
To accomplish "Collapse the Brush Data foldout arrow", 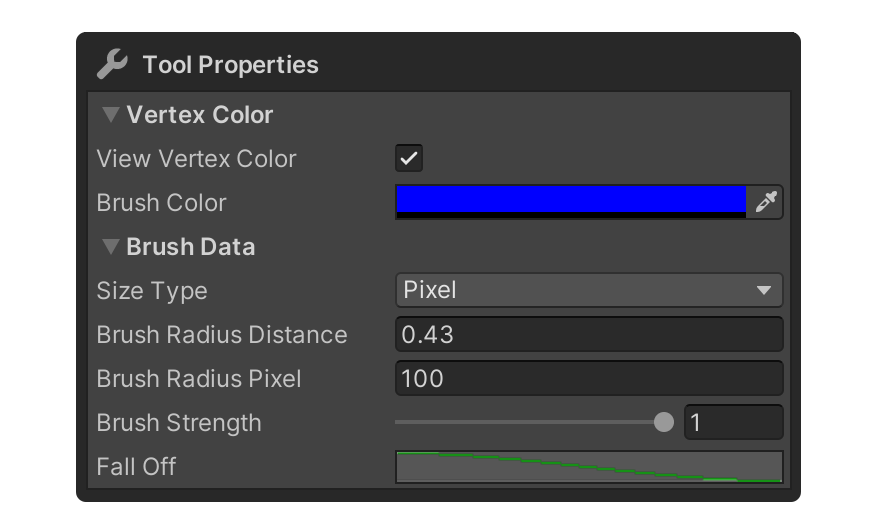I will [110, 246].
